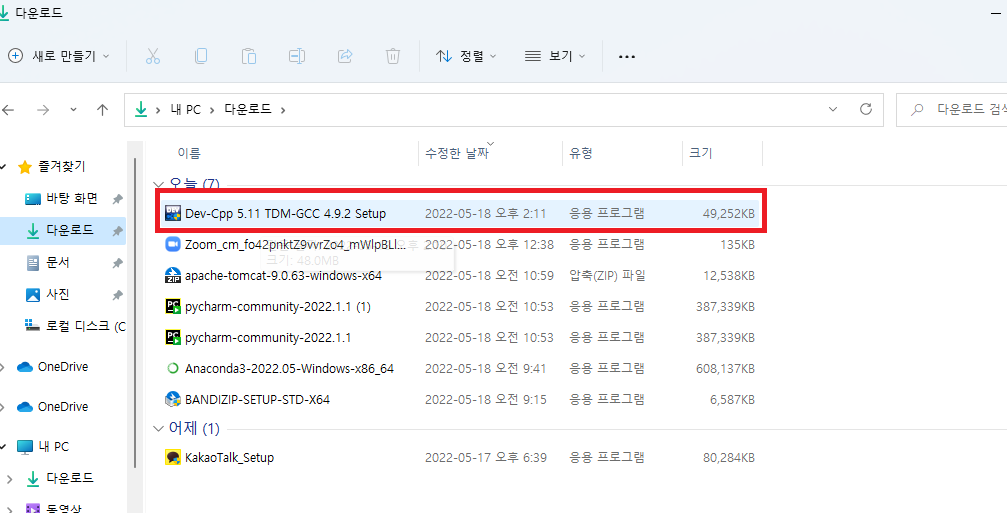Open the address bar history dropdown
The width and height of the screenshot is (1008, 513).
(x=833, y=109)
